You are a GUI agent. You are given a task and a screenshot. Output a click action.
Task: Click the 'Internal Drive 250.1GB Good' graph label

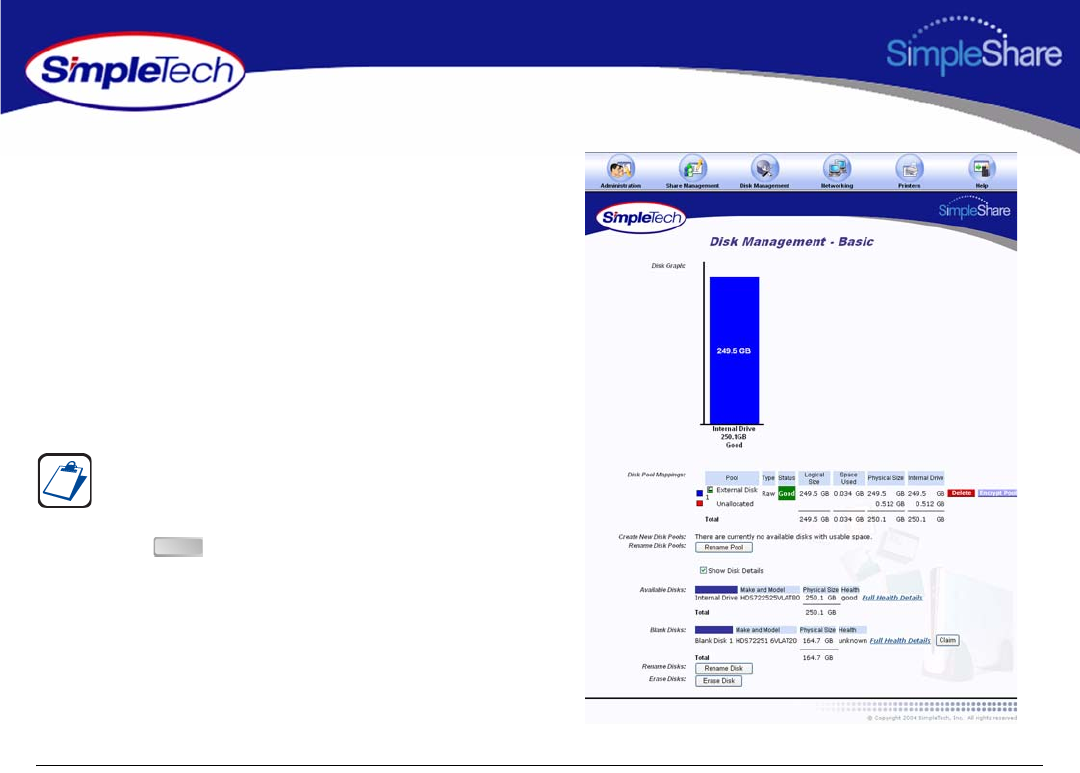pyautogui.click(x=734, y=437)
